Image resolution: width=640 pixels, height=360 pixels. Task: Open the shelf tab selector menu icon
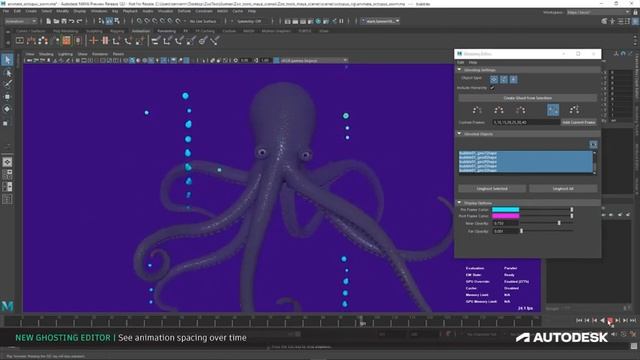coord(8,31)
